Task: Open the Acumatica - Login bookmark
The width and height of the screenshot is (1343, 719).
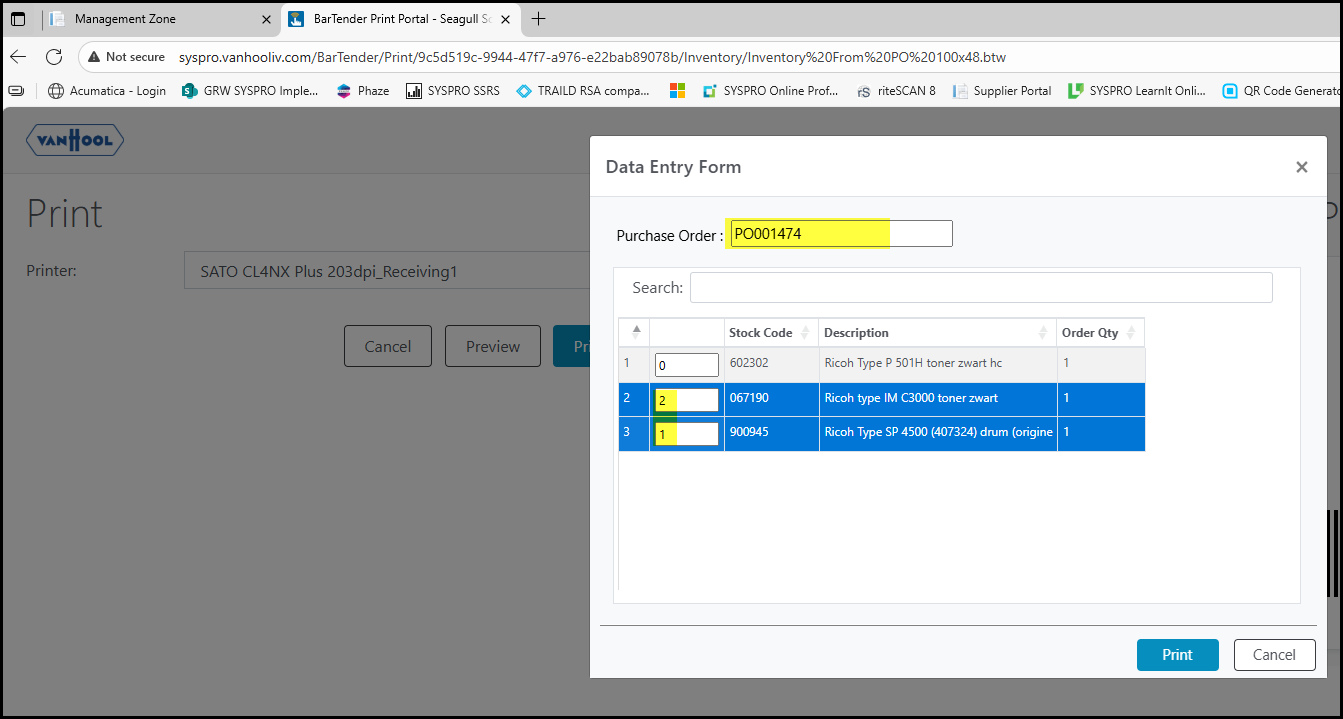Action: (x=107, y=91)
